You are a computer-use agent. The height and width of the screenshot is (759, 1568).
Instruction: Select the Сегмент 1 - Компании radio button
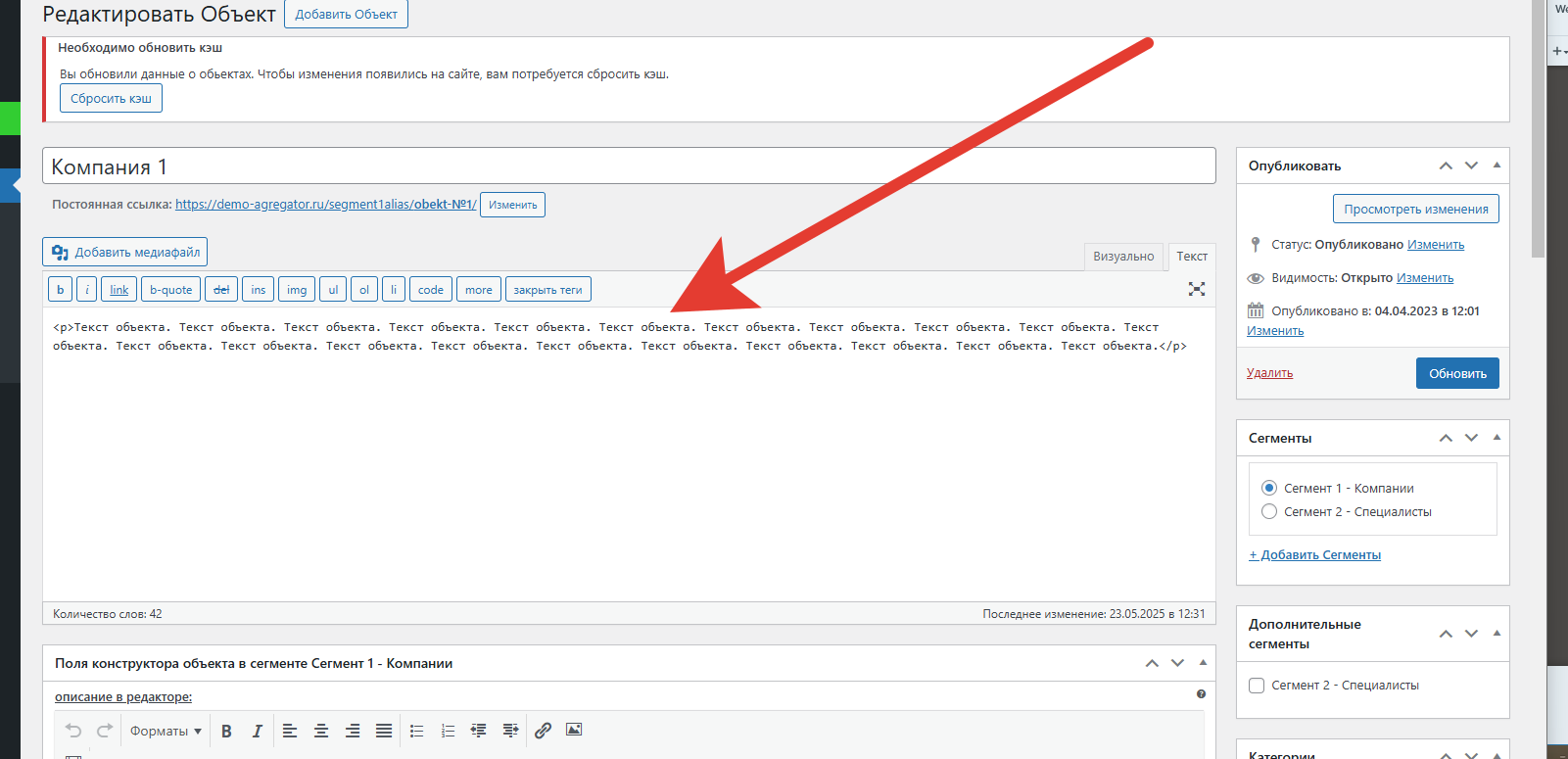tap(1269, 488)
